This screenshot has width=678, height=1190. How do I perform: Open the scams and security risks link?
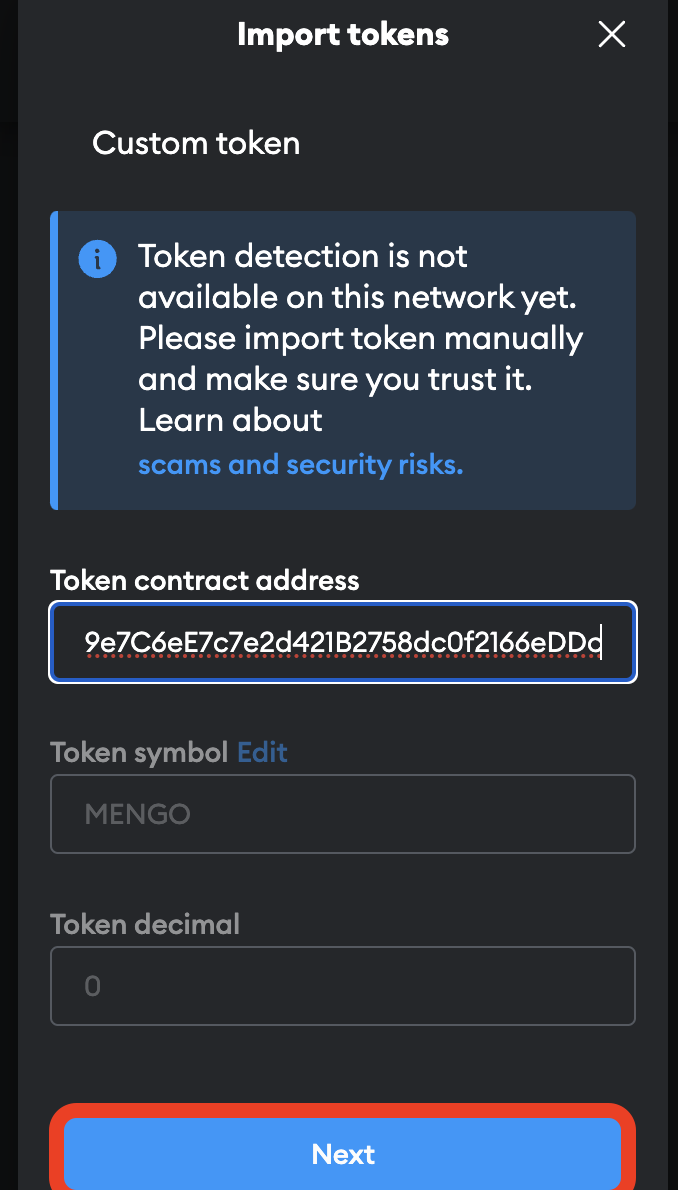tap(300, 465)
